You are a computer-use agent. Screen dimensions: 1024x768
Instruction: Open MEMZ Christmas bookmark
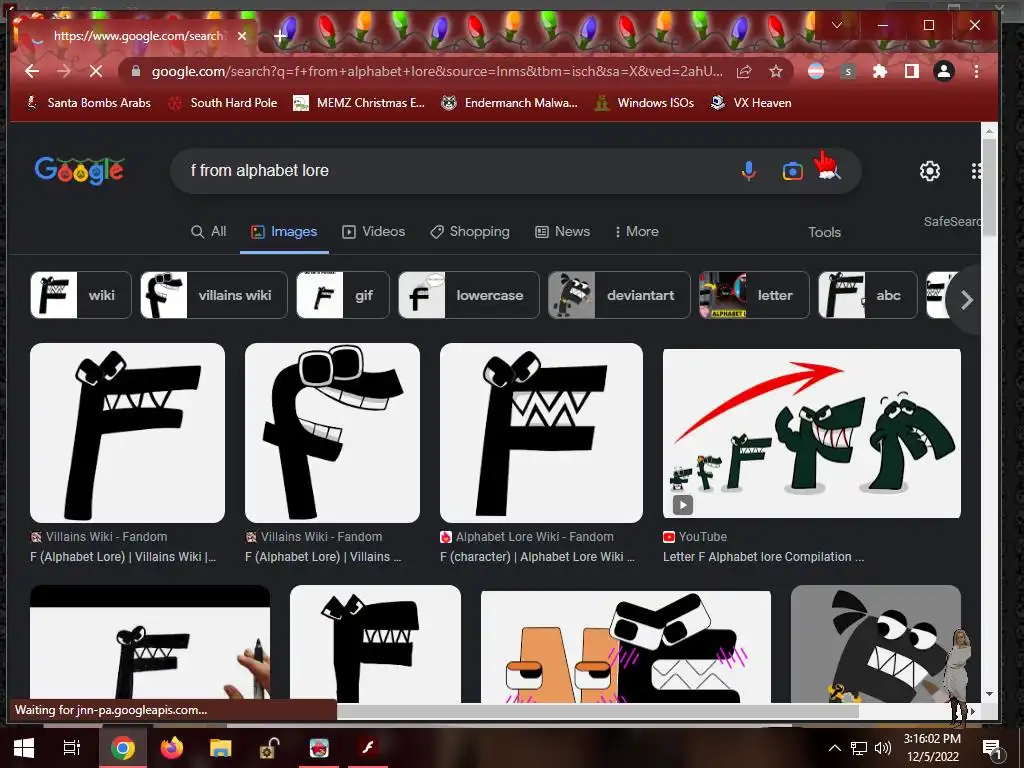pos(359,103)
